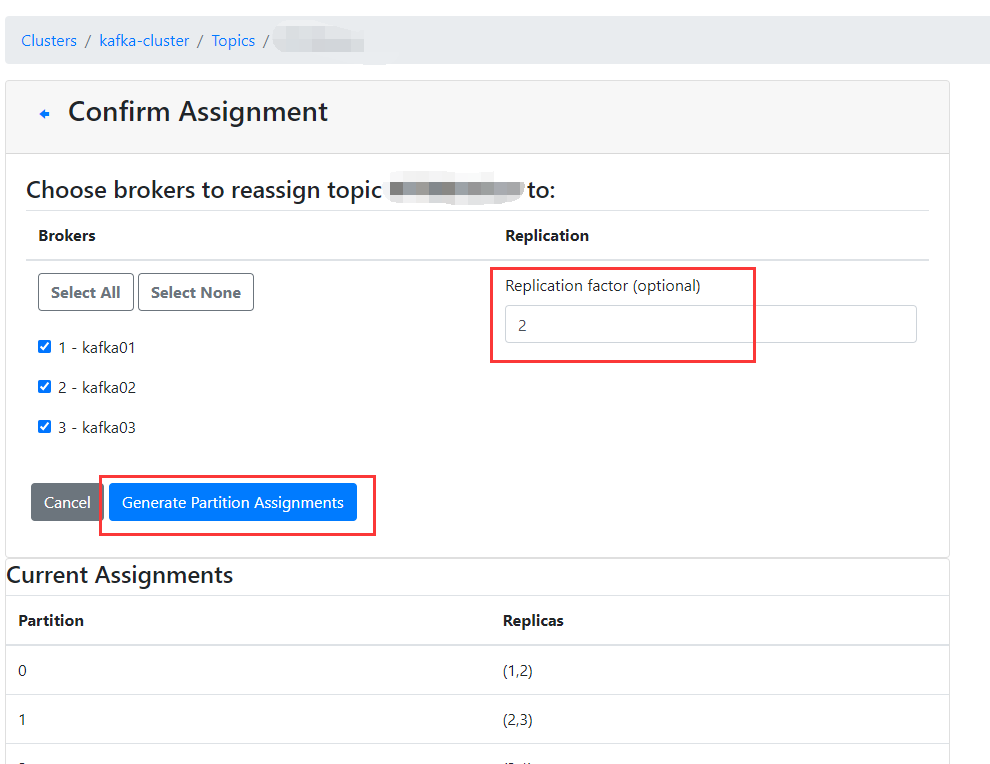Uncheck broker 2 - kafka02

(x=44, y=386)
